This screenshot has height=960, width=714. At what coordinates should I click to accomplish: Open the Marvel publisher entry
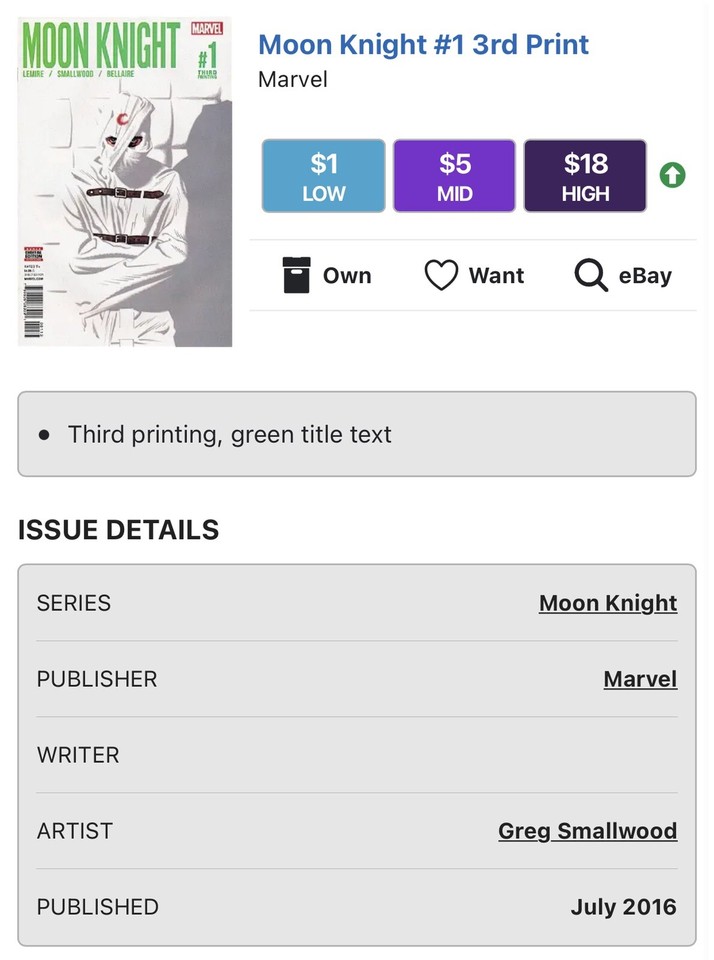640,679
